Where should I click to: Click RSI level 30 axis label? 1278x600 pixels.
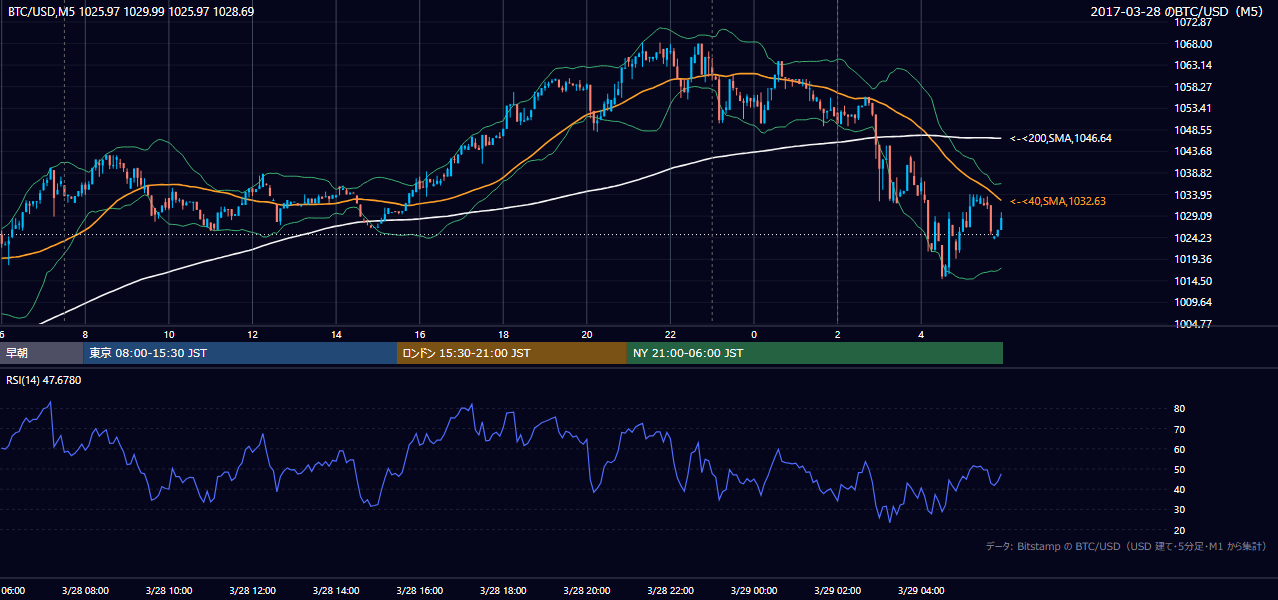click(1180, 510)
